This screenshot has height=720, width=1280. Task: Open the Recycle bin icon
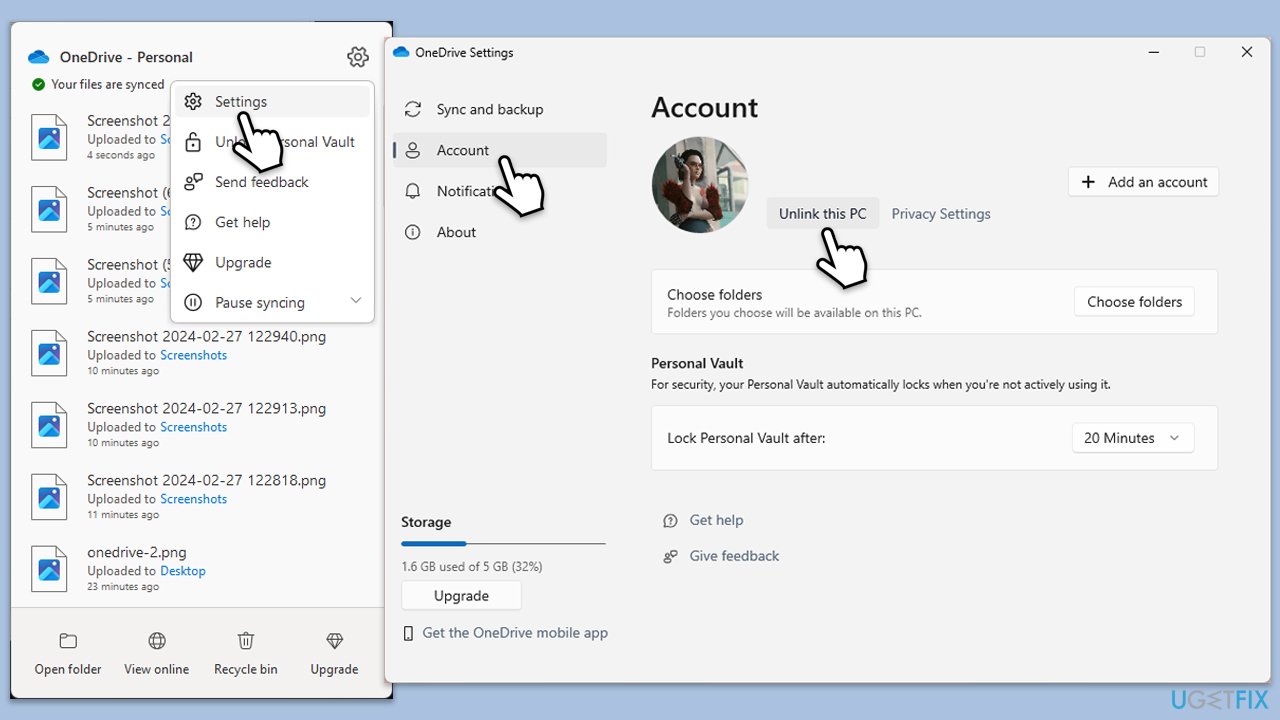(x=246, y=641)
